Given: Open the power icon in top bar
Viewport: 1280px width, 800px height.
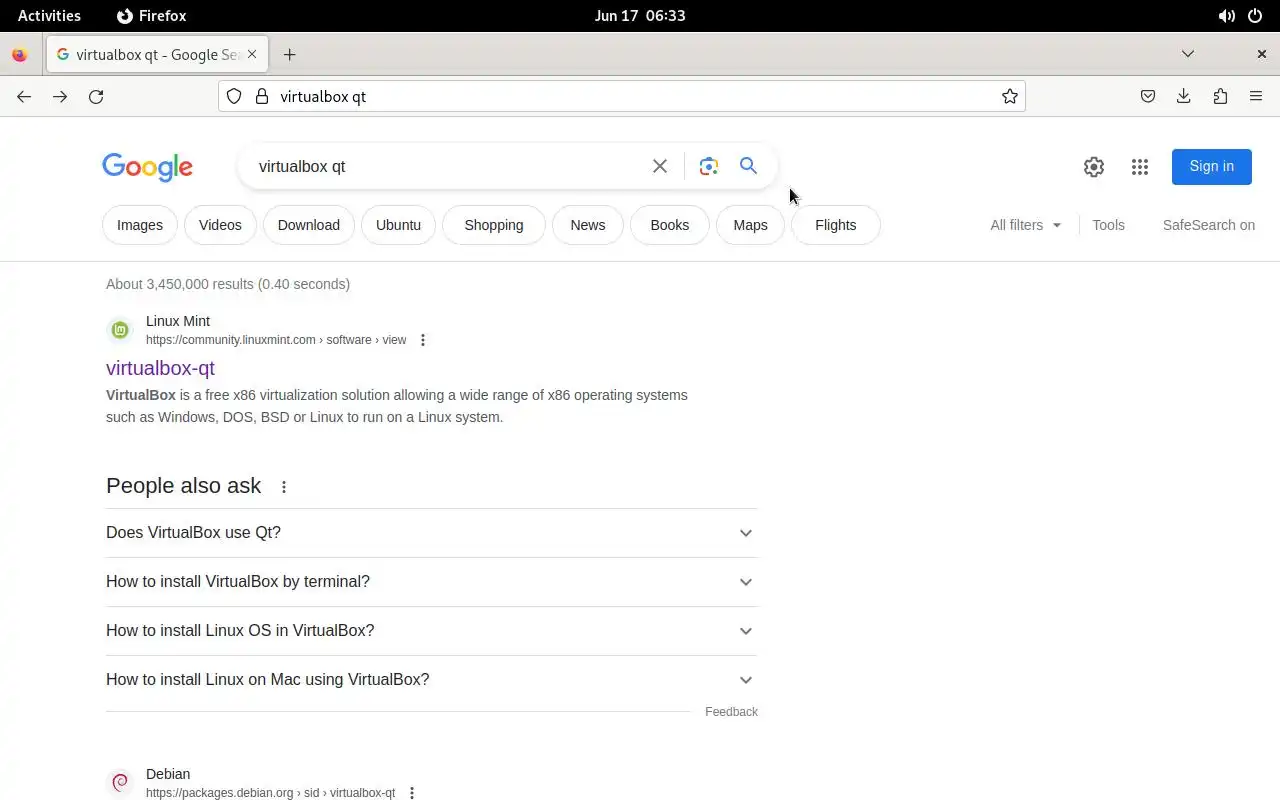Looking at the screenshot, I should (x=1255, y=16).
